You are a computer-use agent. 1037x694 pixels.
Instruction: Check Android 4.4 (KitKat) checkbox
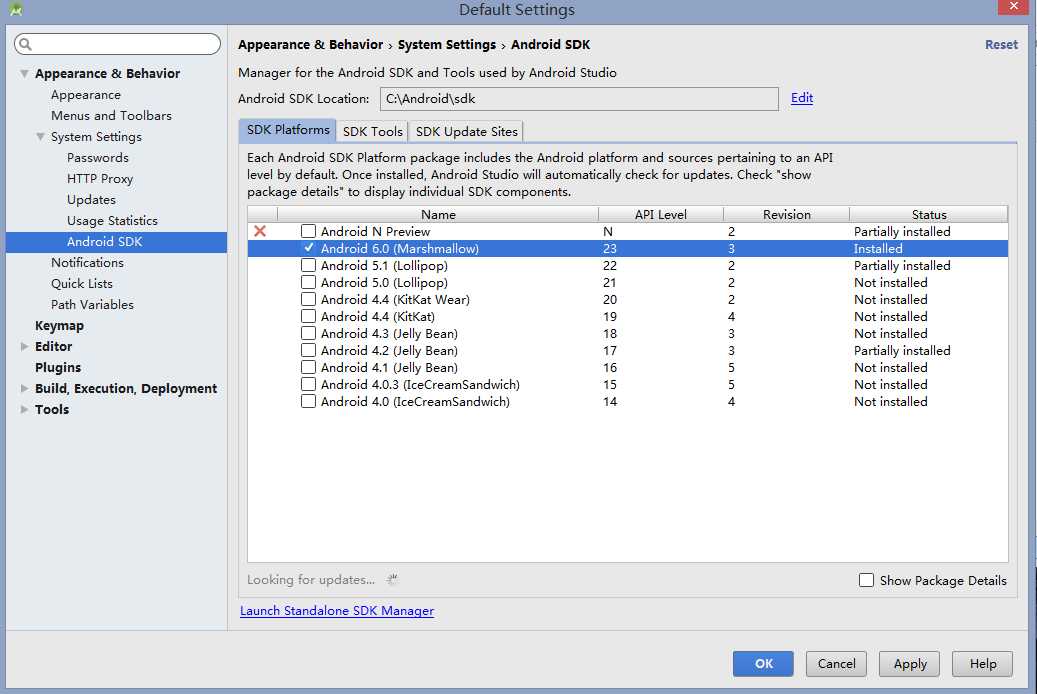[x=308, y=316]
